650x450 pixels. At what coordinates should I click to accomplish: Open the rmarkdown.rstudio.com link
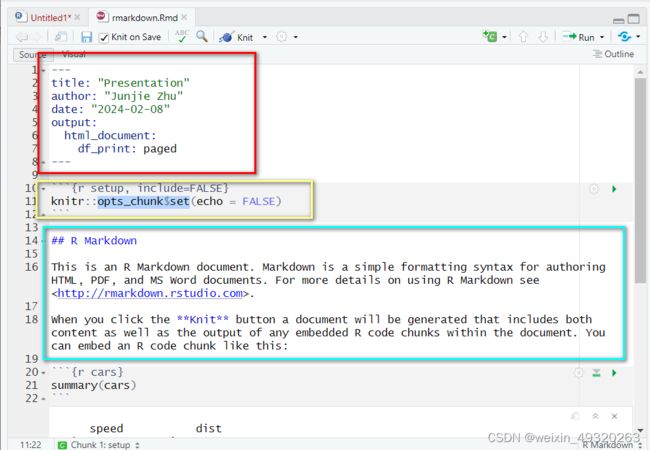point(150,293)
